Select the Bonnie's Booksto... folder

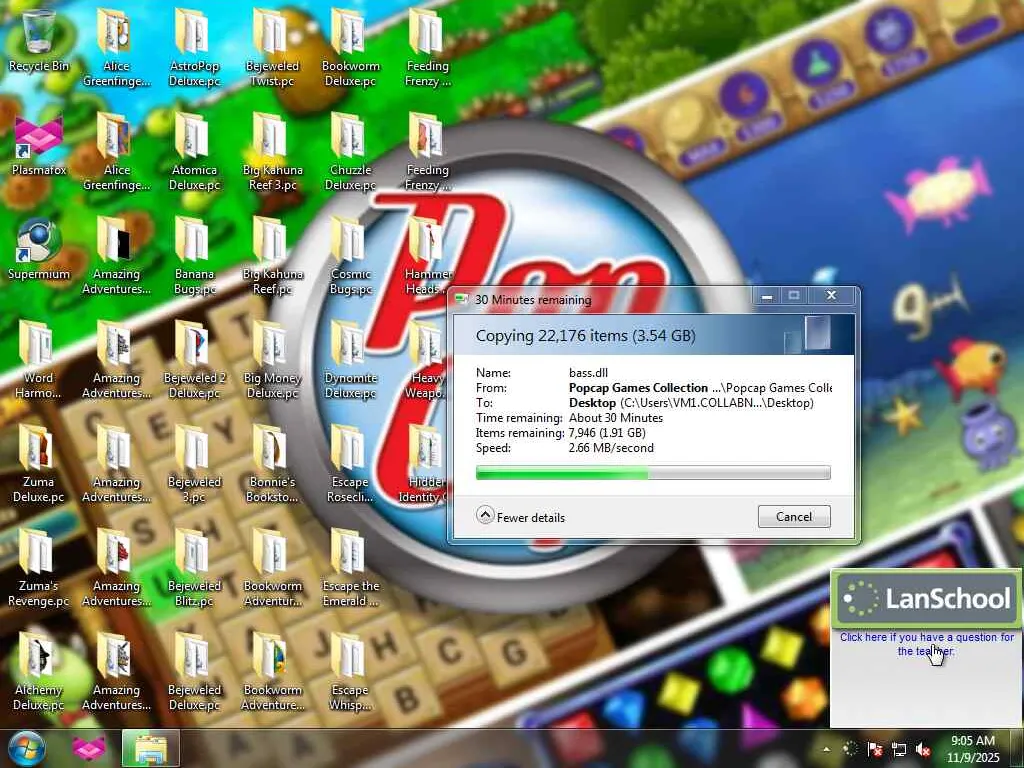(272, 465)
